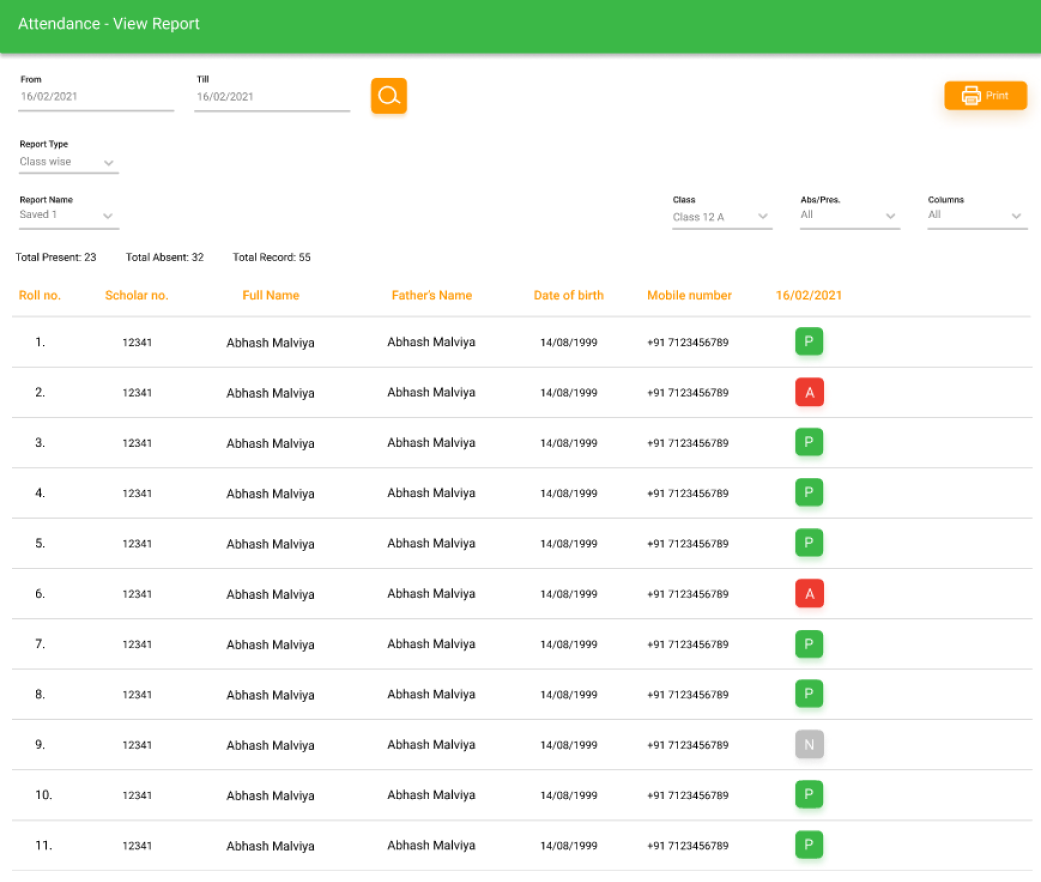
Task: Click the Absent badge for roll 6
Action: point(809,593)
